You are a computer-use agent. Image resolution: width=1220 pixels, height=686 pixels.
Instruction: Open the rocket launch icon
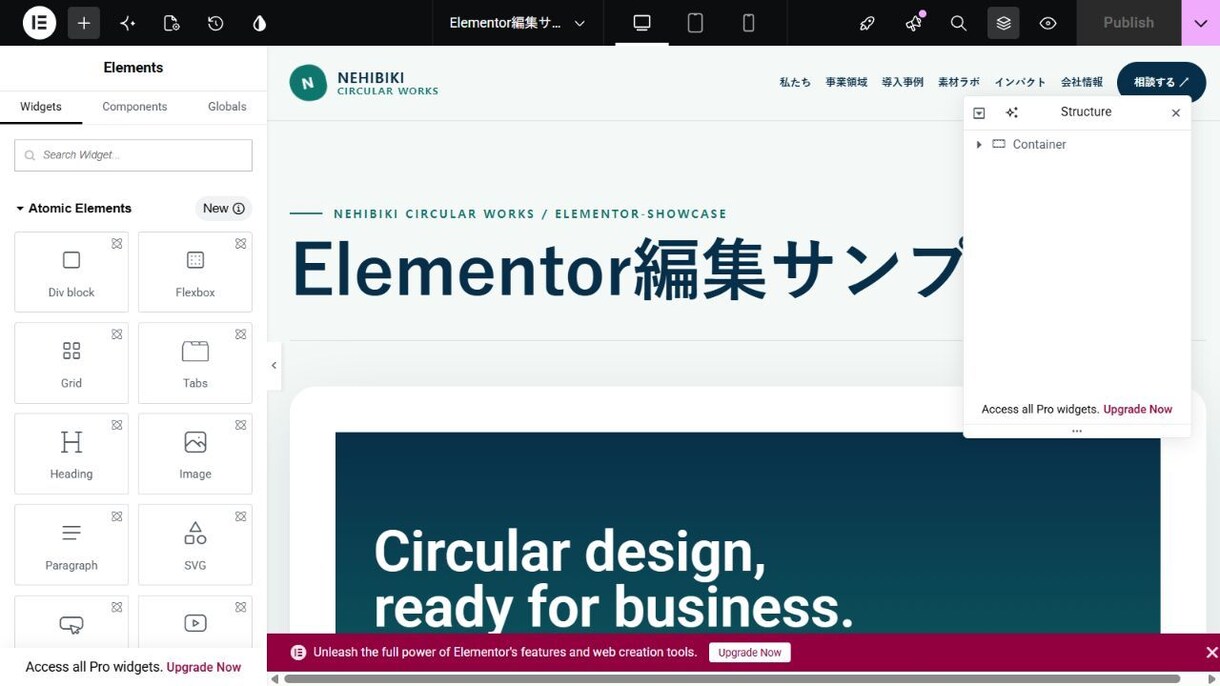point(867,22)
